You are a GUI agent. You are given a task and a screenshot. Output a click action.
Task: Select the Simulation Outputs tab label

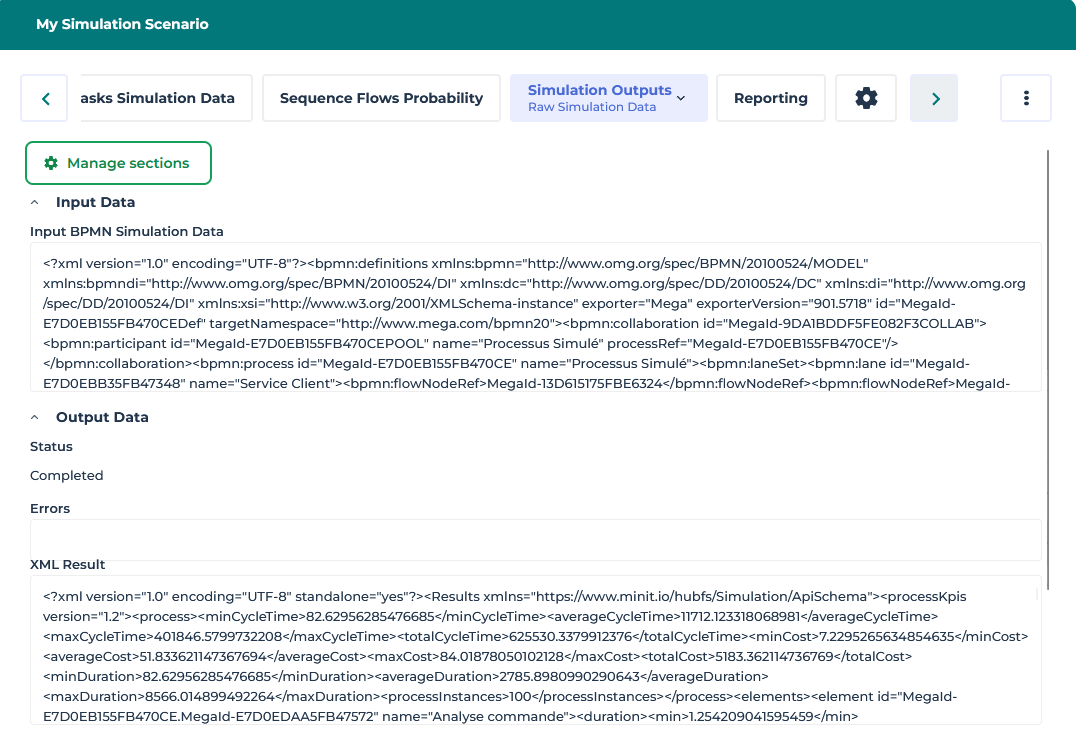tap(599, 90)
